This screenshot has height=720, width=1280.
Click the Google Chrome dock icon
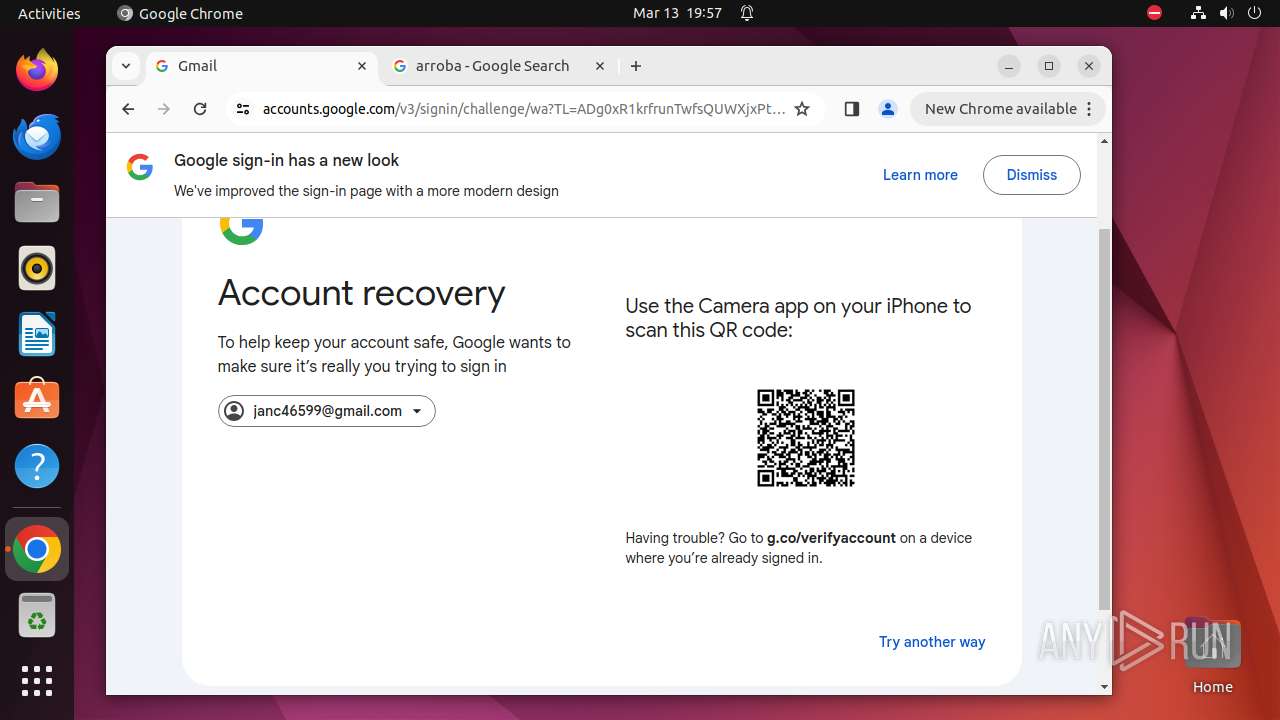(x=37, y=549)
